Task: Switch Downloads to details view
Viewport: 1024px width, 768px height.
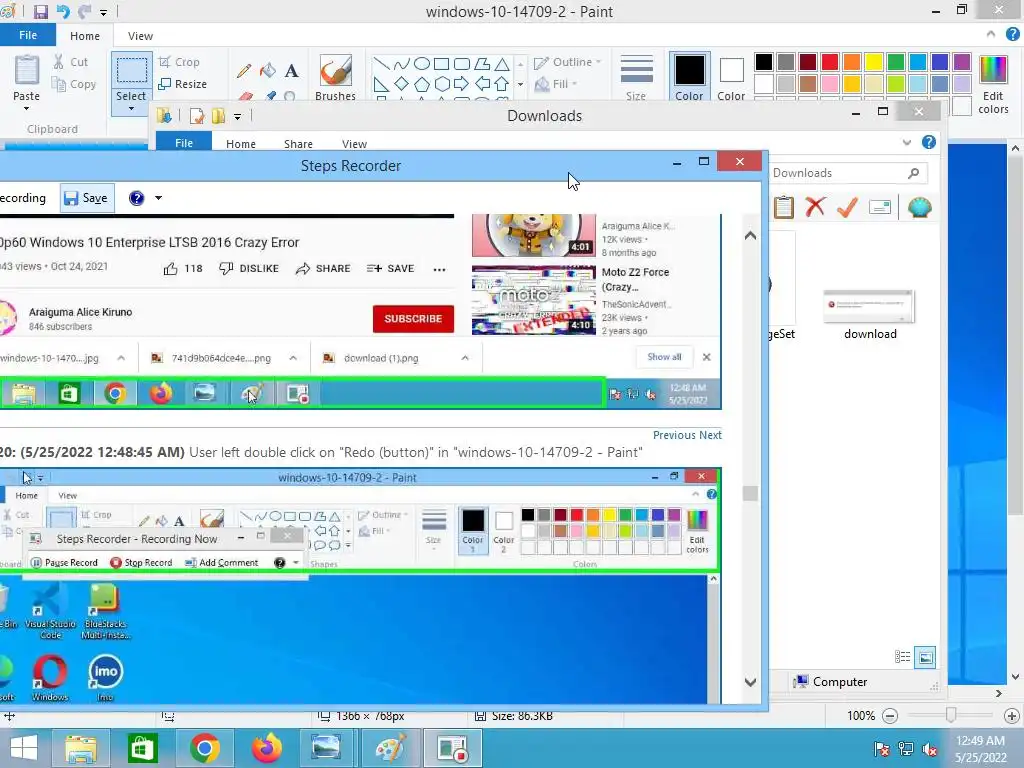Action: point(903,657)
